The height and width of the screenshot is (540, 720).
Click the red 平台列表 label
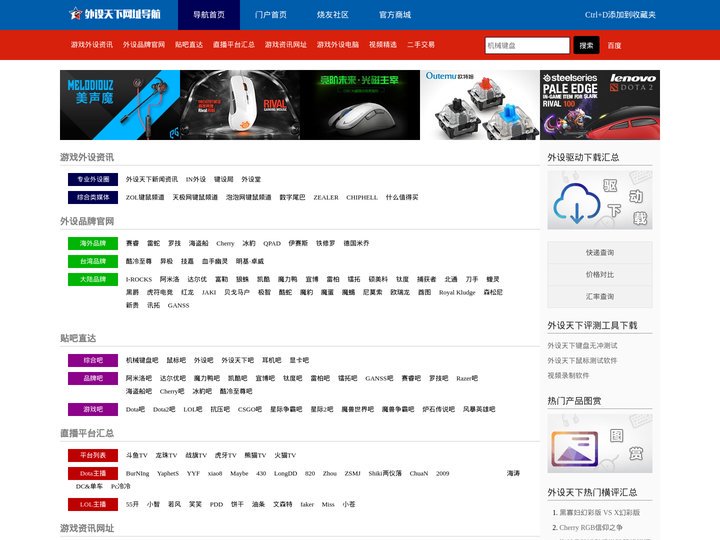tap(93, 455)
